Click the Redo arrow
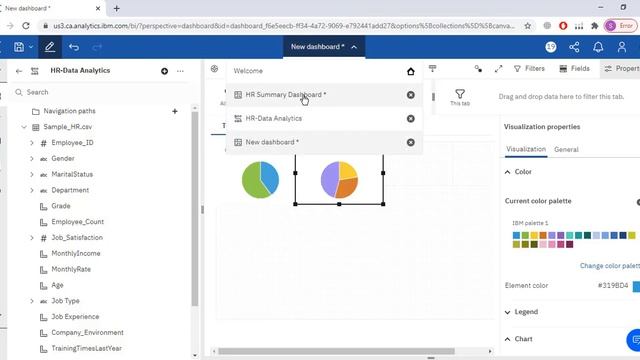Viewport: 640px width, 360px height. (97, 47)
